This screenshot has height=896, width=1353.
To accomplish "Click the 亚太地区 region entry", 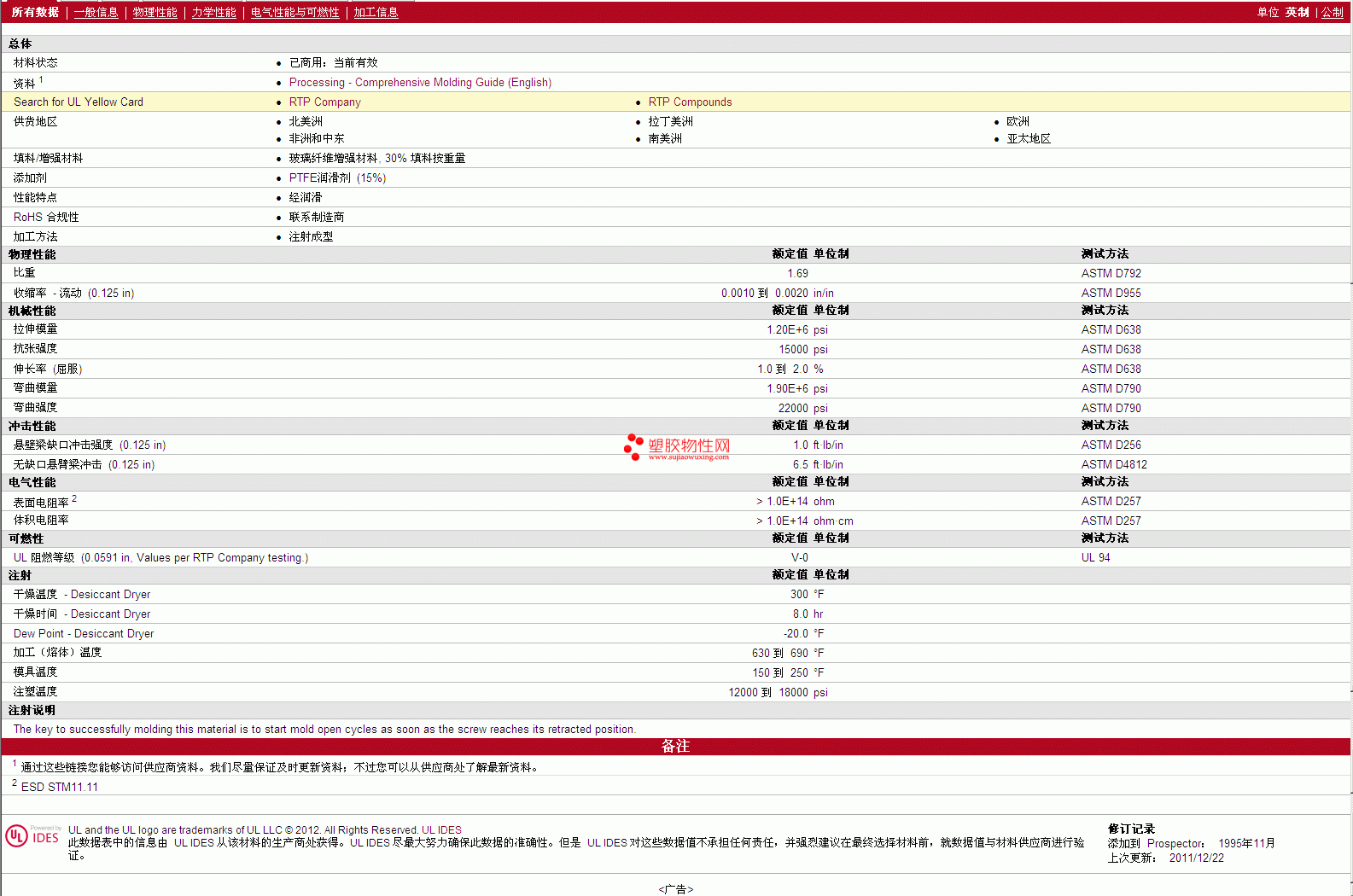I will [x=1029, y=138].
